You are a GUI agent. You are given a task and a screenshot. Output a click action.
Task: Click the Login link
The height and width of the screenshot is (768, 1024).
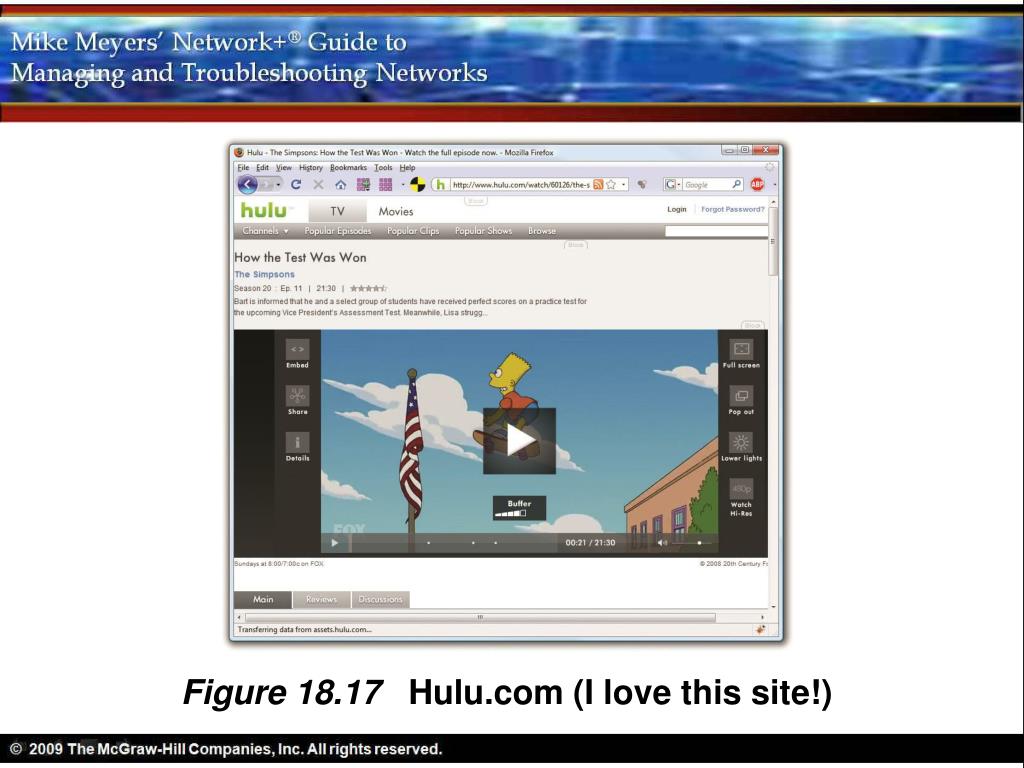click(677, 210)
